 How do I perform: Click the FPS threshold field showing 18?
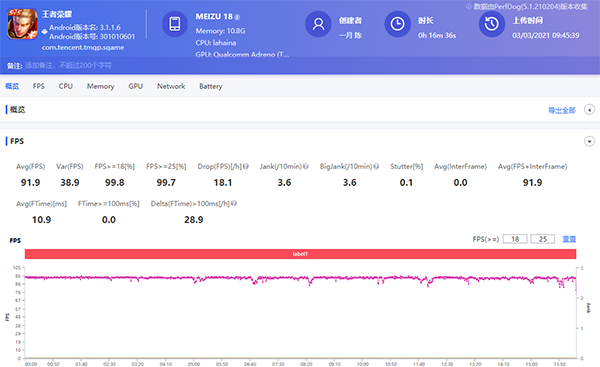click(515, 239)
